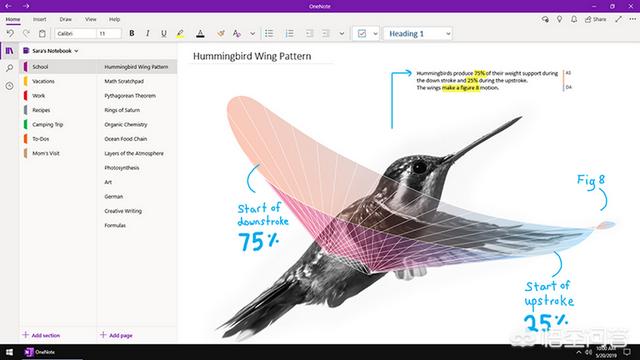Click the notebooks navigation icon

pos(9,51)
